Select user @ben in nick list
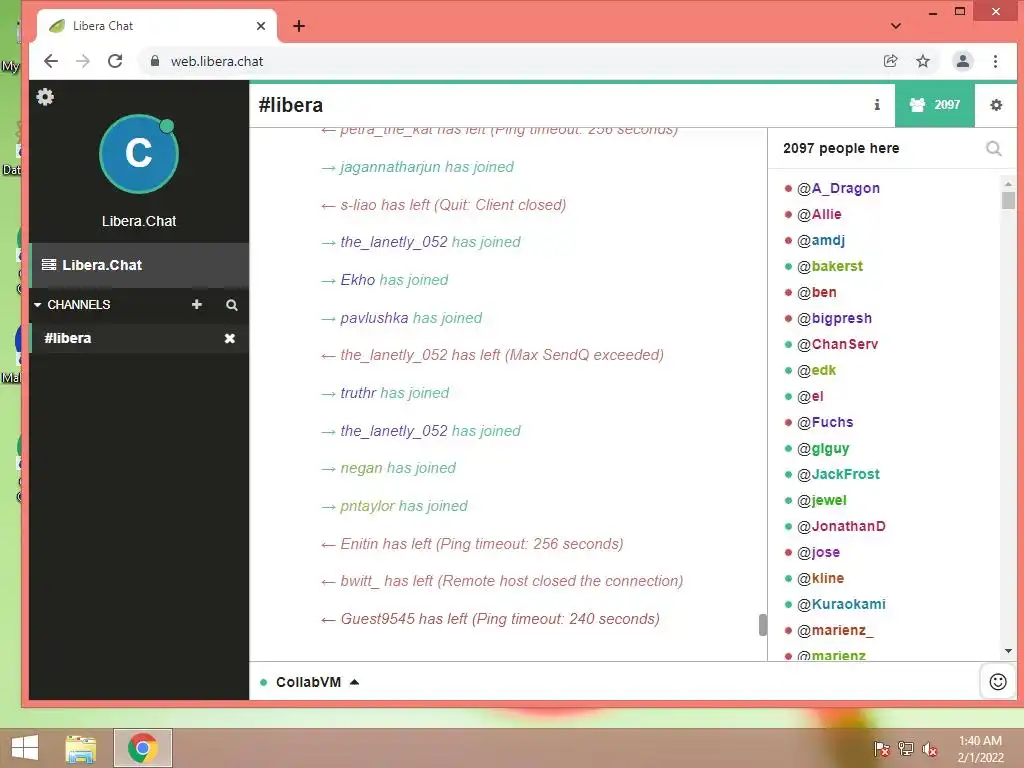The image size is (1024, 768). pos(816,292)
